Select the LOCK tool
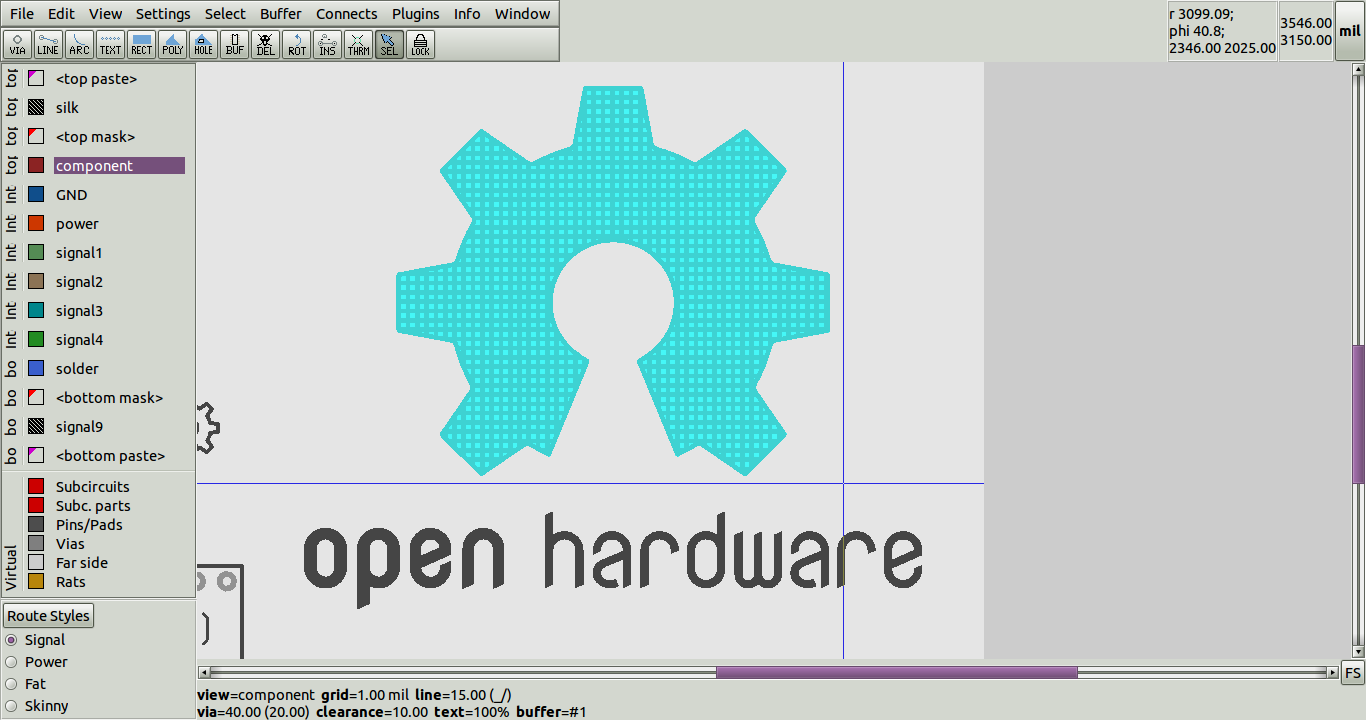This screenshot has width=1366, height=720. (420, 44)
